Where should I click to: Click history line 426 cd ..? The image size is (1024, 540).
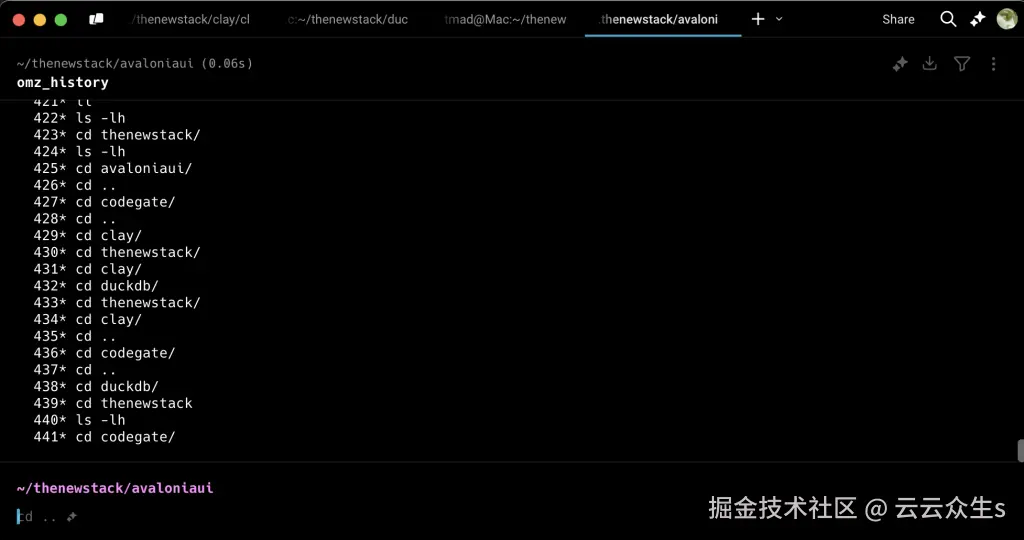[74, 185]
